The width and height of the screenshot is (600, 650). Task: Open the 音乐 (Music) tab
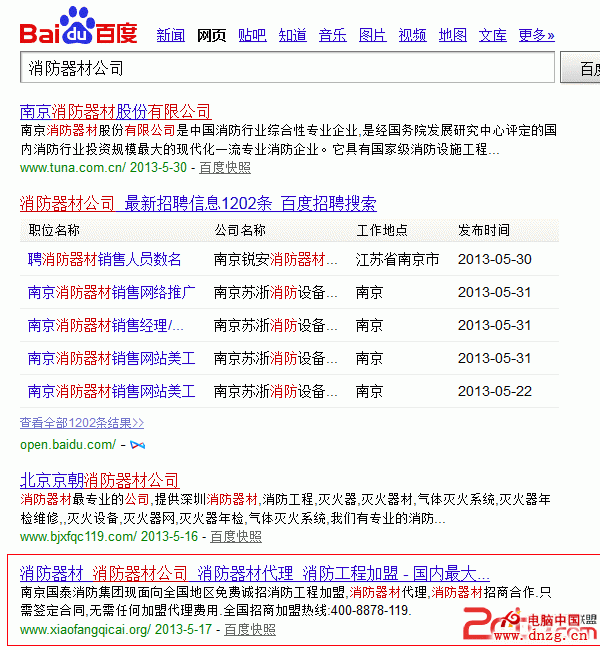(332, 36)
